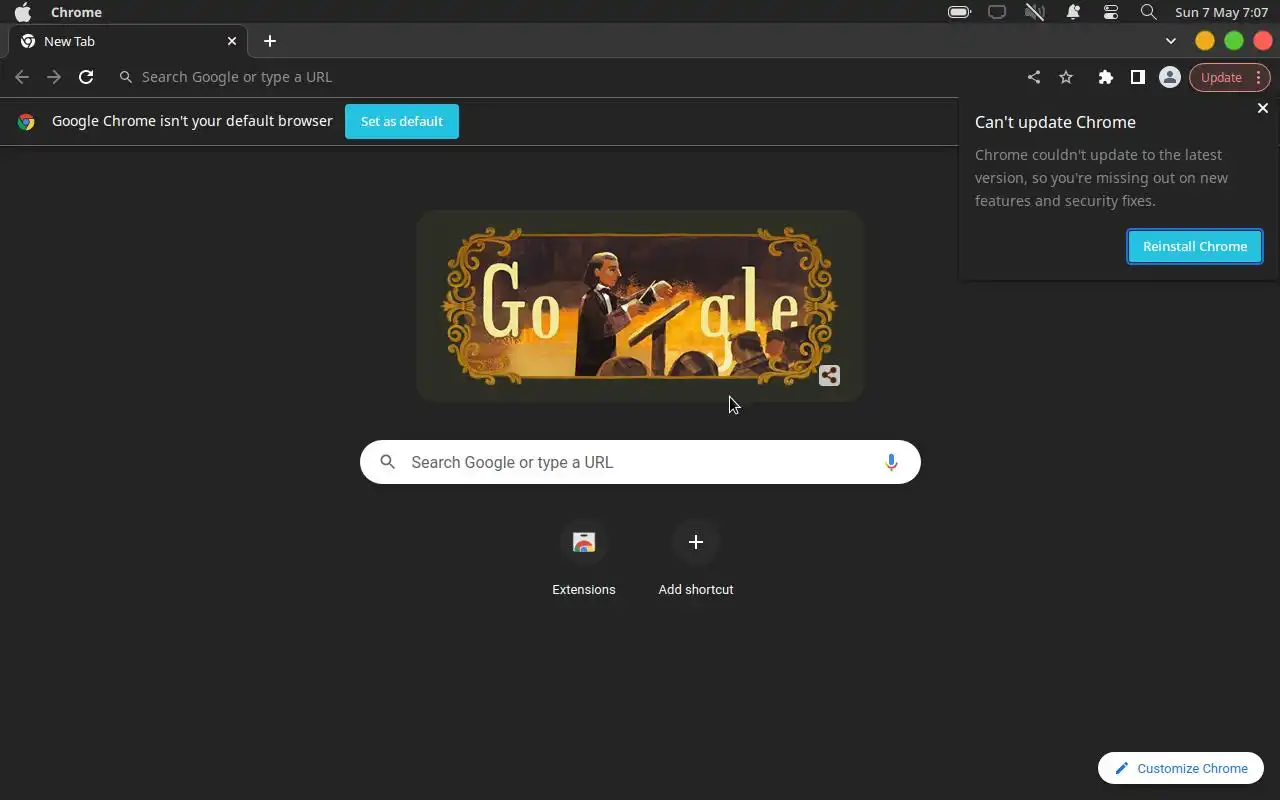Viewport: 1280px width, 800px height.
Task: Click the Update button in toolbar
Action: coord(1229,77)
